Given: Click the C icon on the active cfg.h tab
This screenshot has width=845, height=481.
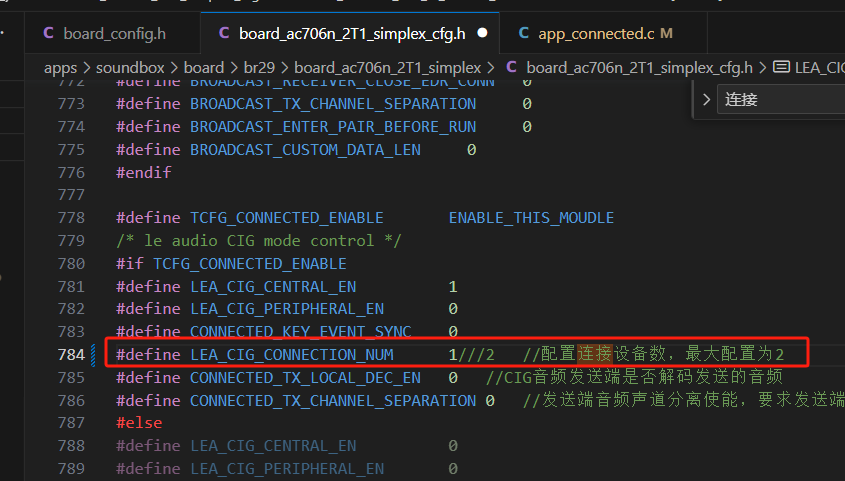Looking at the screenshot, I should pyautogui.click(x=224, y=33).
